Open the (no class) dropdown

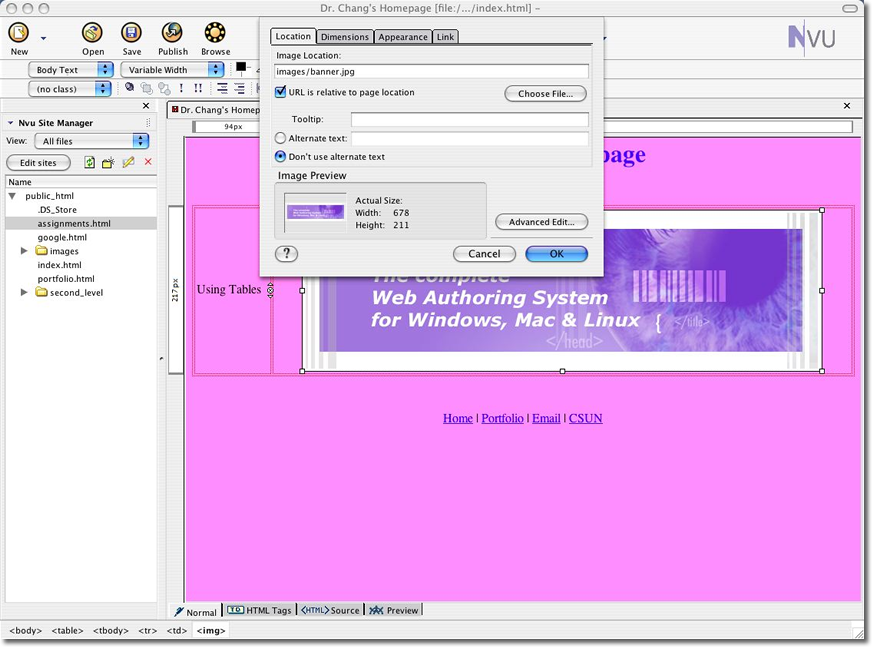(x=70, y=88)
